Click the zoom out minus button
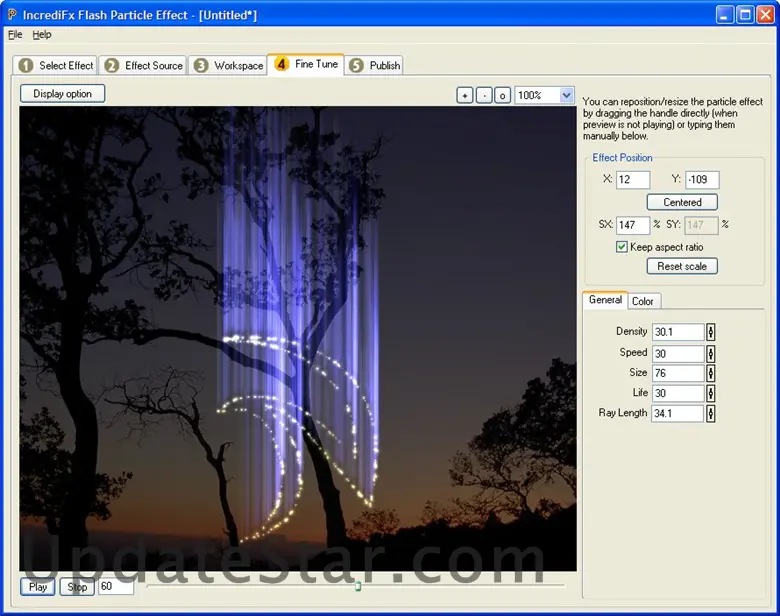The image size is (780, 616). pyautogui.click(x=483, y=95)
